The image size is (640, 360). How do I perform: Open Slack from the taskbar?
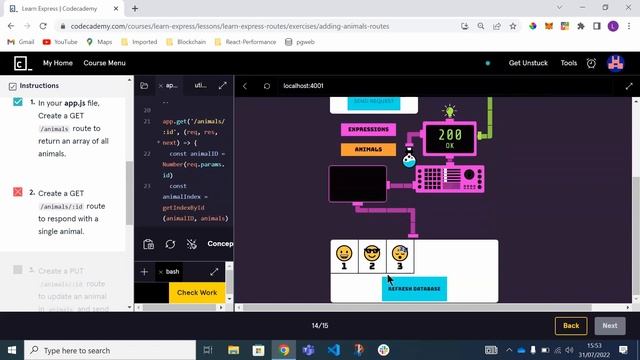point(383,350)
